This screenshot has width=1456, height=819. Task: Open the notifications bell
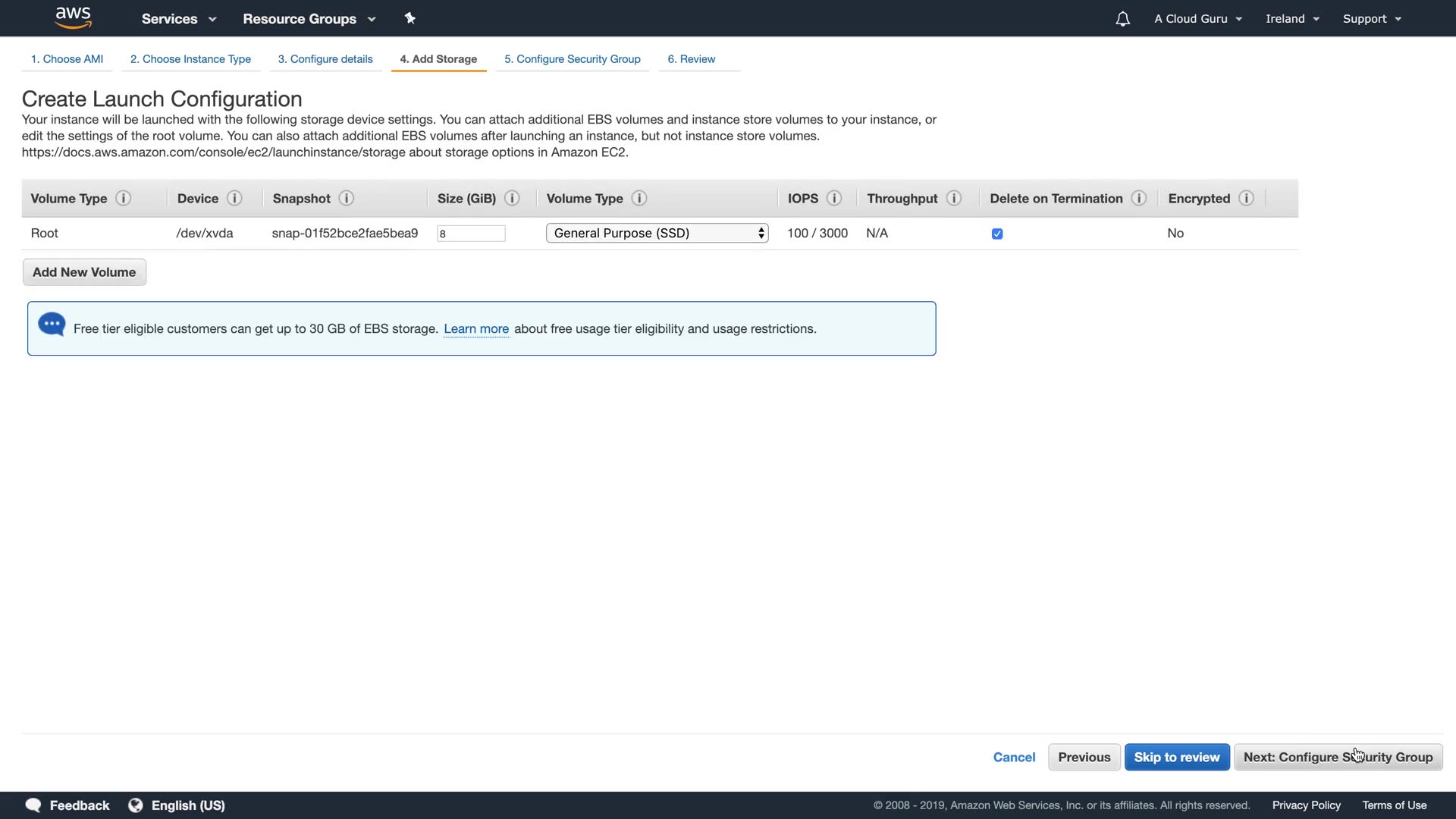click(1122, 19)
